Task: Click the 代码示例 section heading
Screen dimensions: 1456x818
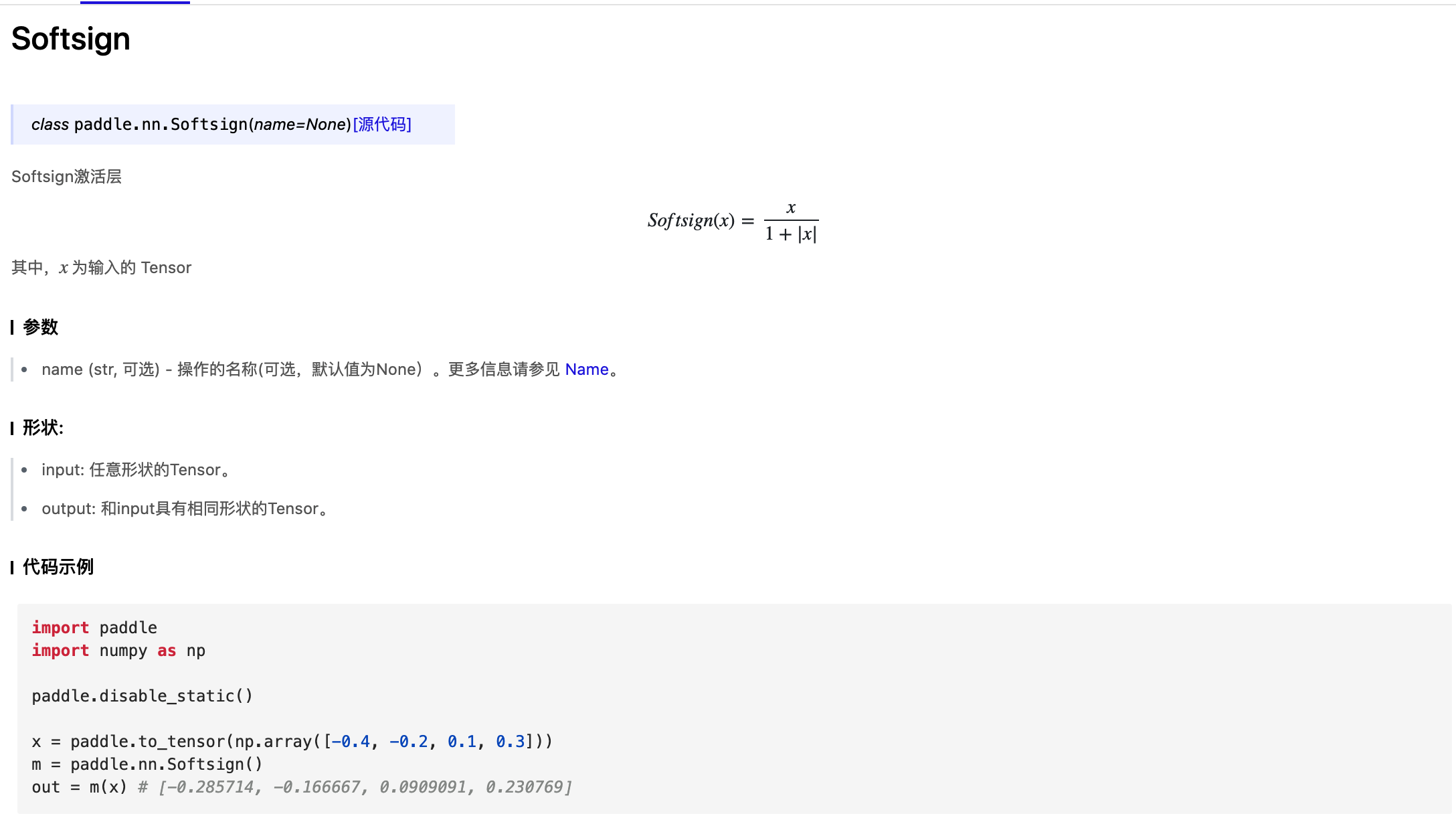Action: [x=58, y=567]
